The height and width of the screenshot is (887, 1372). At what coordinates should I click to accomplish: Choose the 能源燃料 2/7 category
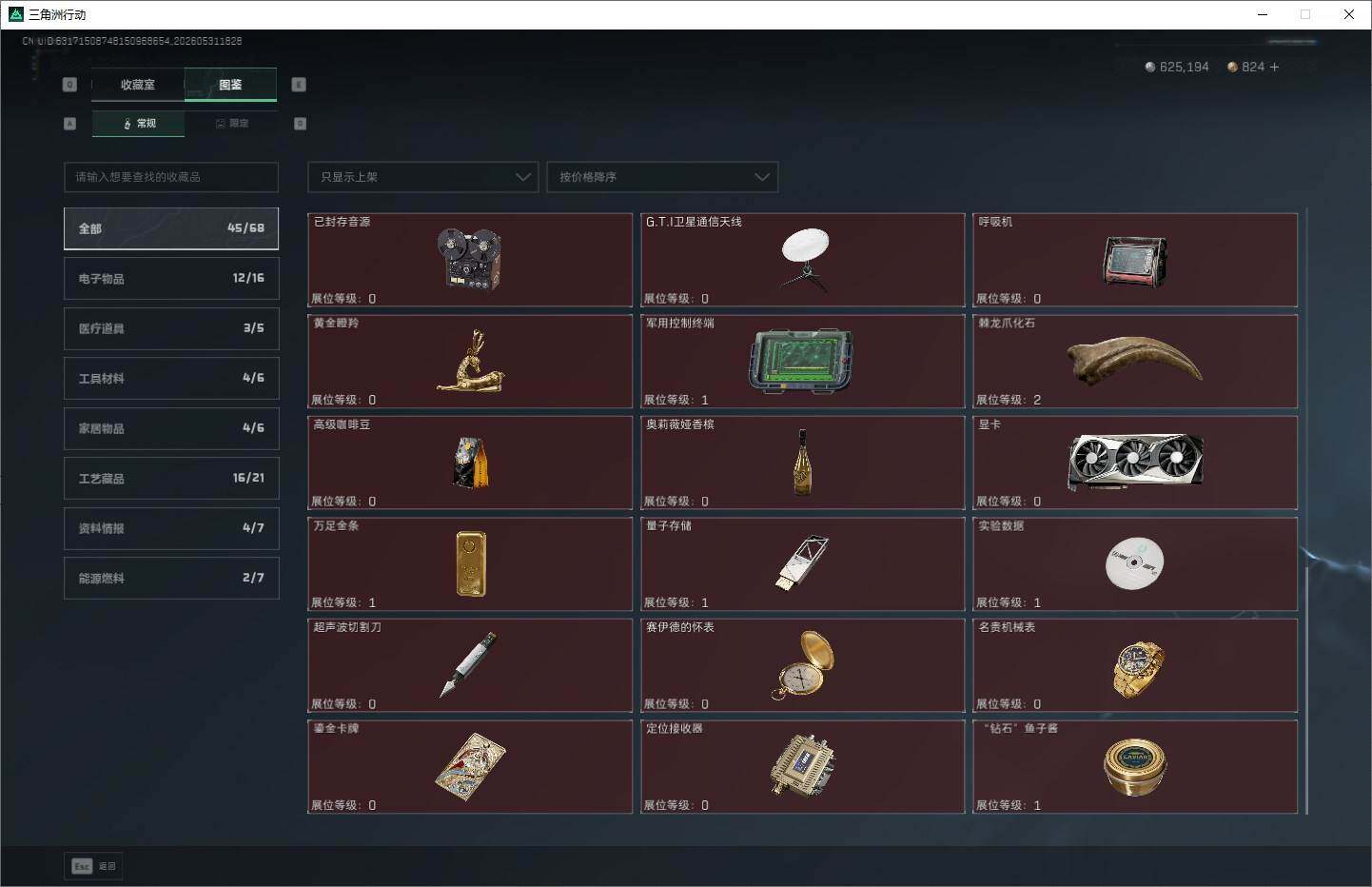[x=171, y=579]
